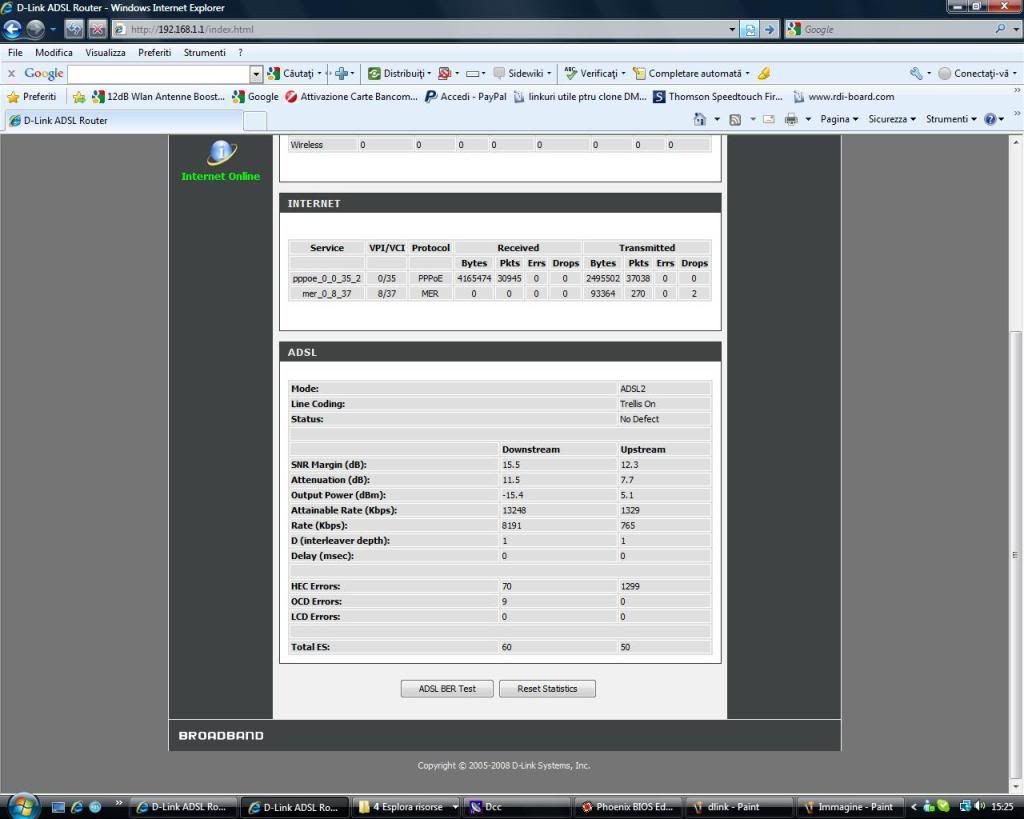The width and height of the screenshot is (1024, 819).
Task: Click the Google search magnifier icon
Action: point(1001,29)
